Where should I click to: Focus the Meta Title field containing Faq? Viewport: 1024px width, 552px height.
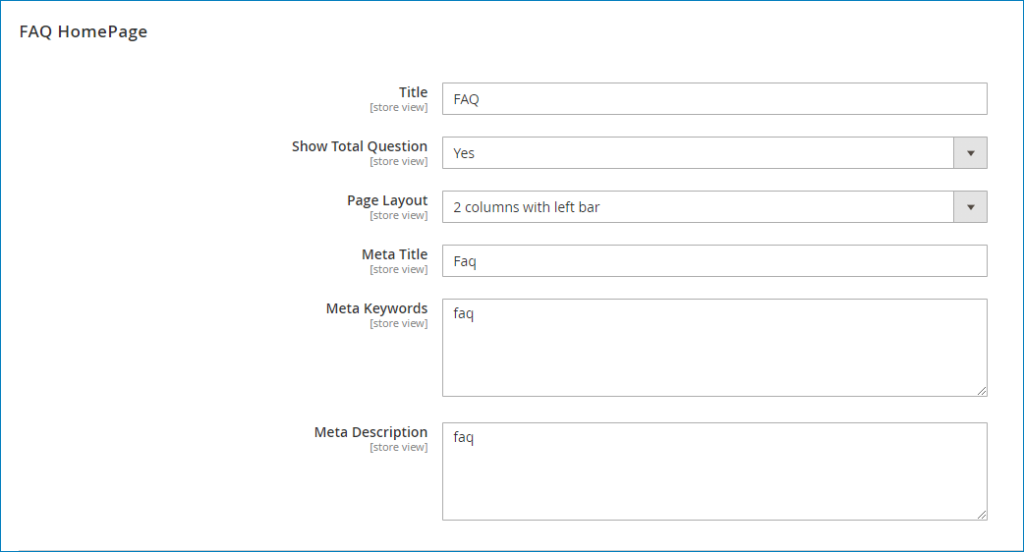pyautogui.click(x=714, y=261)
